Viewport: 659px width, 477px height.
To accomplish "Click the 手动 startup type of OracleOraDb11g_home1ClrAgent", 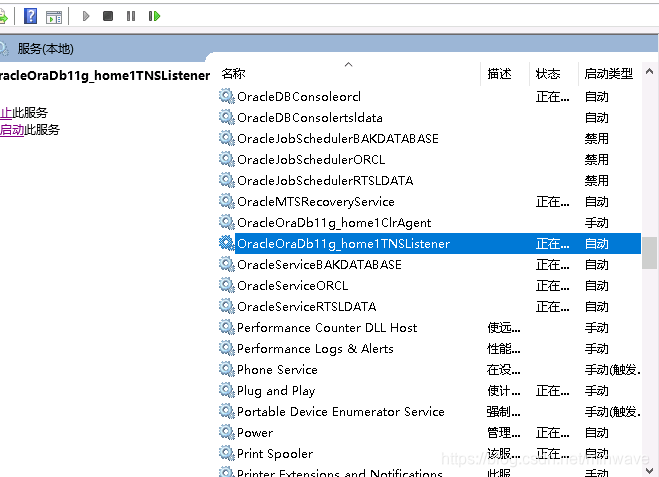I will (596, 223).
